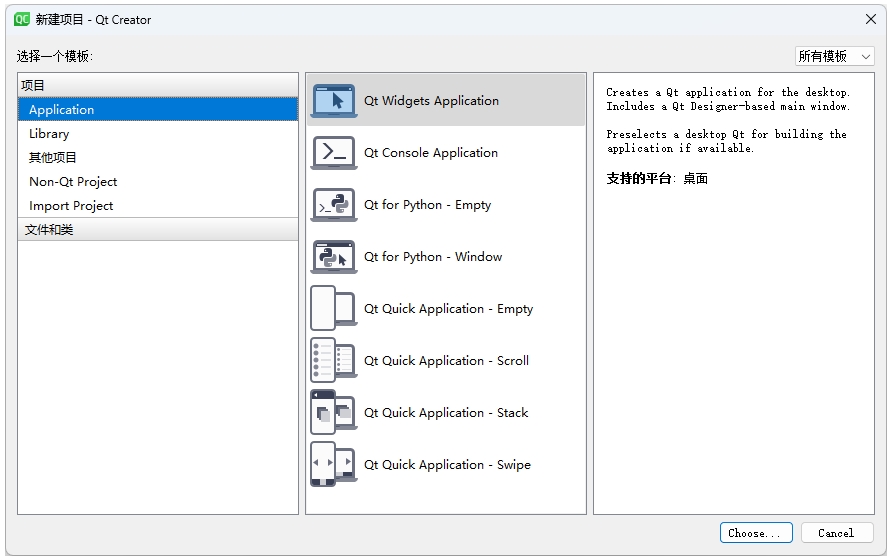Click the Qt Creator logo in title bar
Screen dimensions: 893x560
click(x=22, y=19)
